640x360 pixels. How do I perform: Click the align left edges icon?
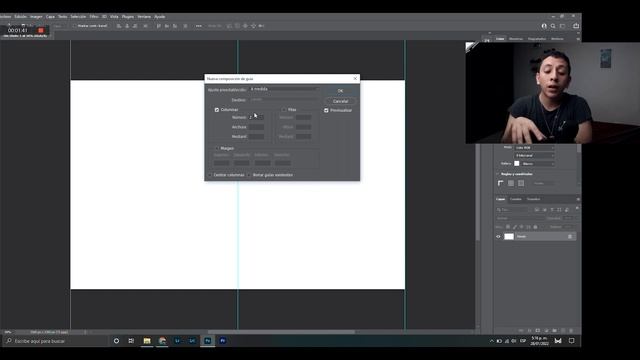pyautogui.click(x=119, y=26)
